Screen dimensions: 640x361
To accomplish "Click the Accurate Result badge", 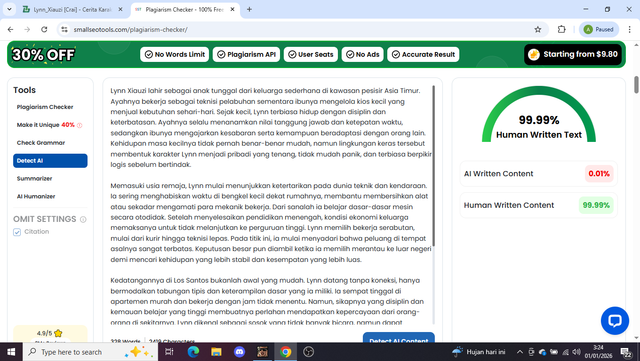I will [x=423, y=54].
